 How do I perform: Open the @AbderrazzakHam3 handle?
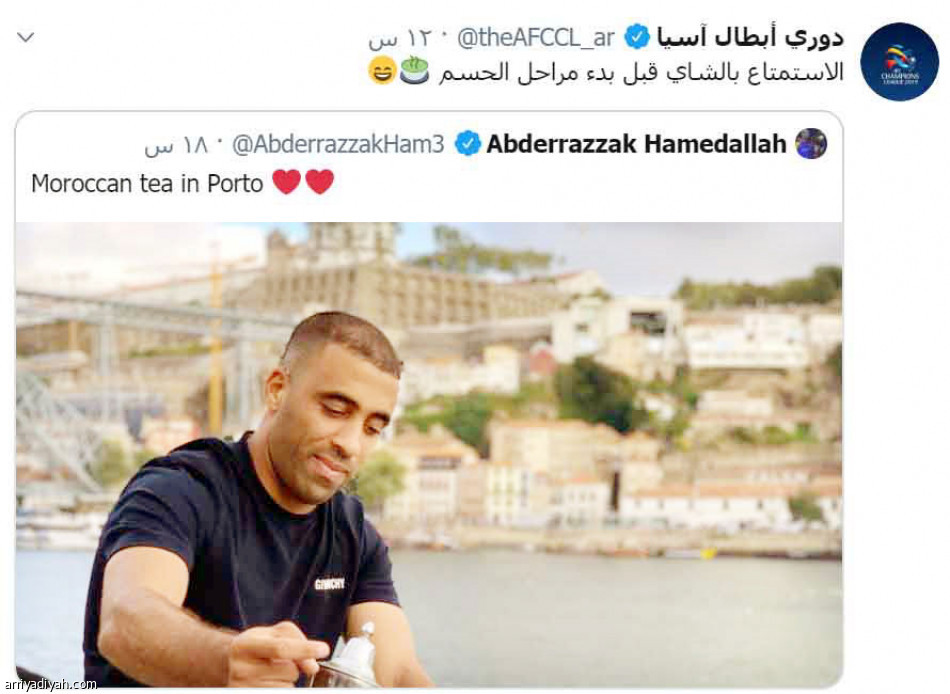tap(338, 144)
